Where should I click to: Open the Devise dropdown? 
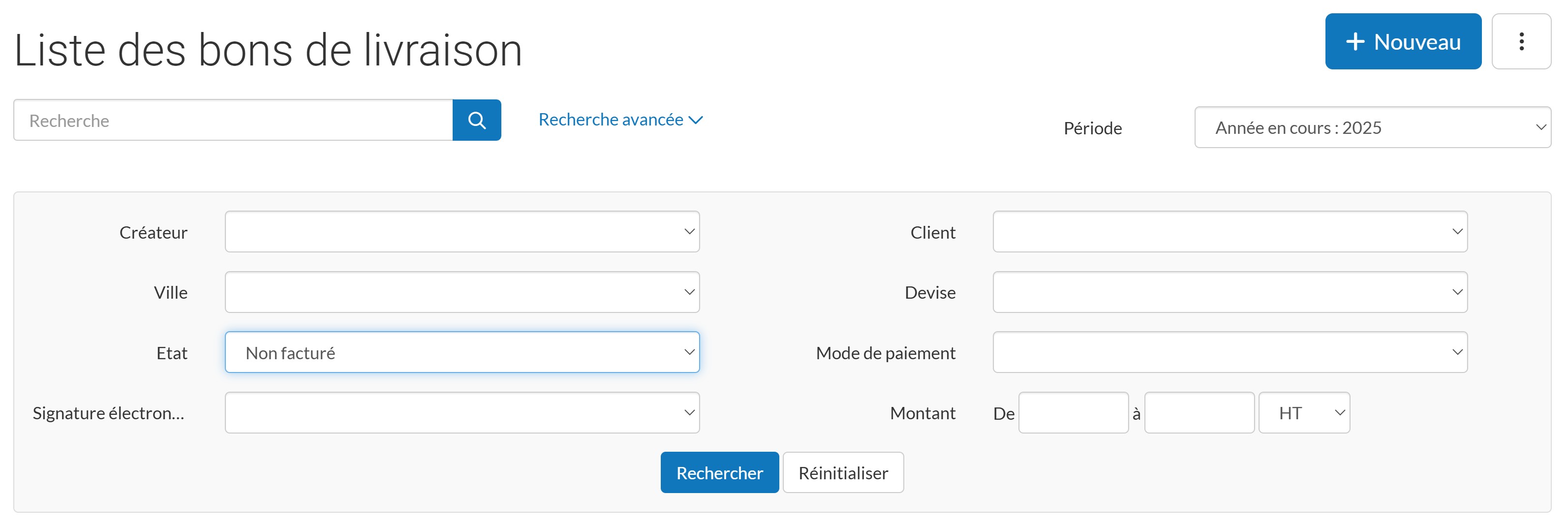1230,292
